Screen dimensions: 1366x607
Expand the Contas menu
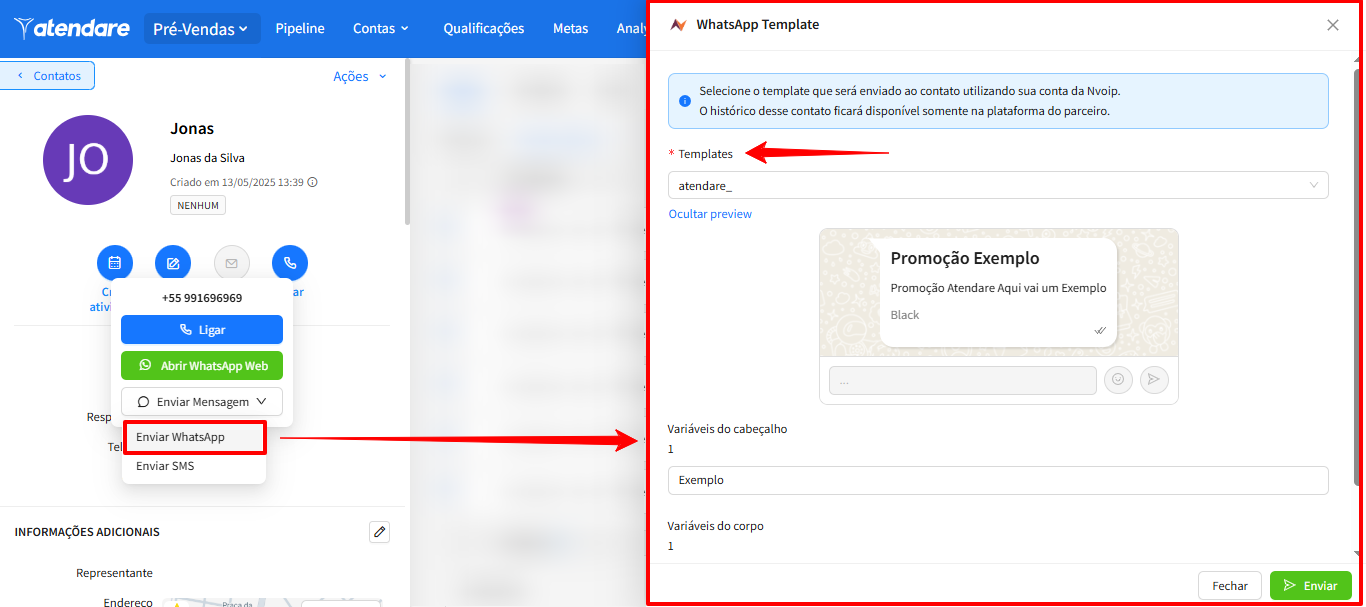pos(381,29)
